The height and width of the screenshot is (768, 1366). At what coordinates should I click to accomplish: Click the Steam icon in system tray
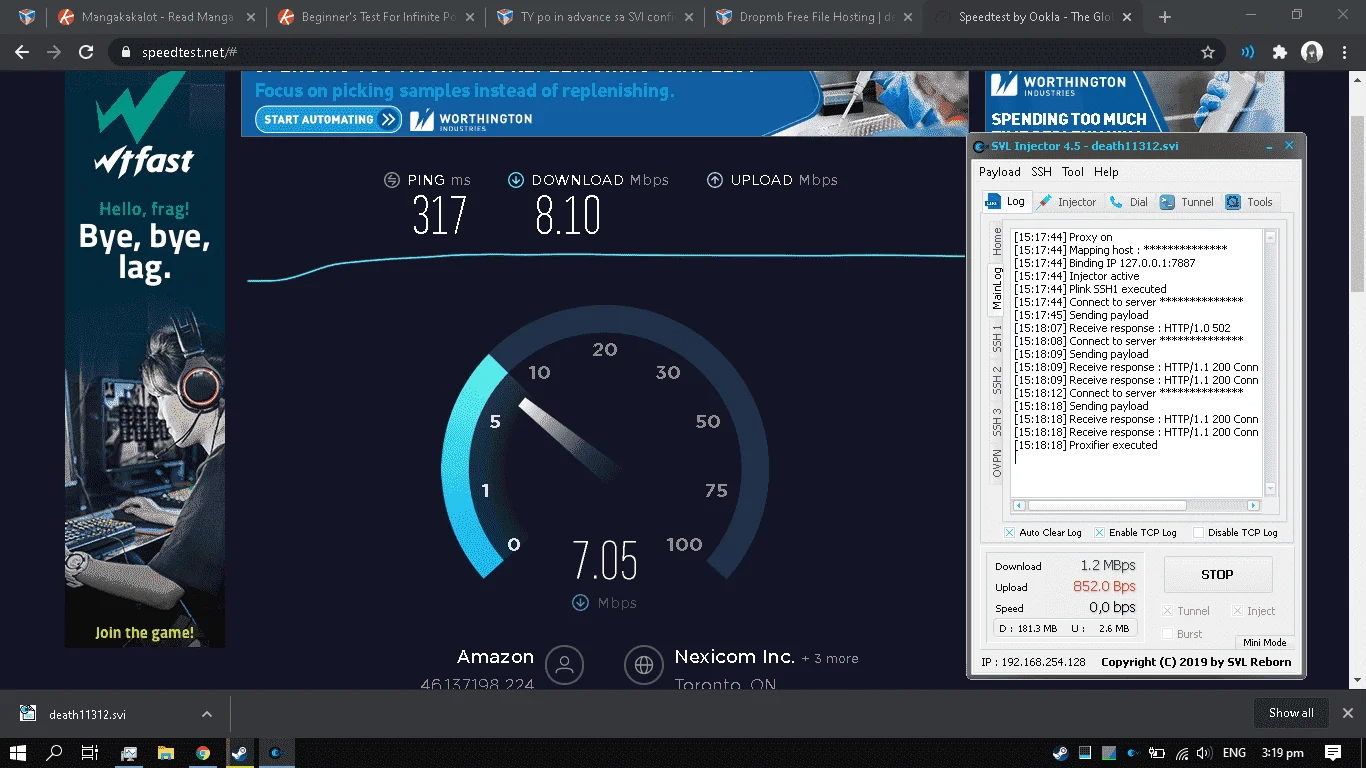[1060, 752]
